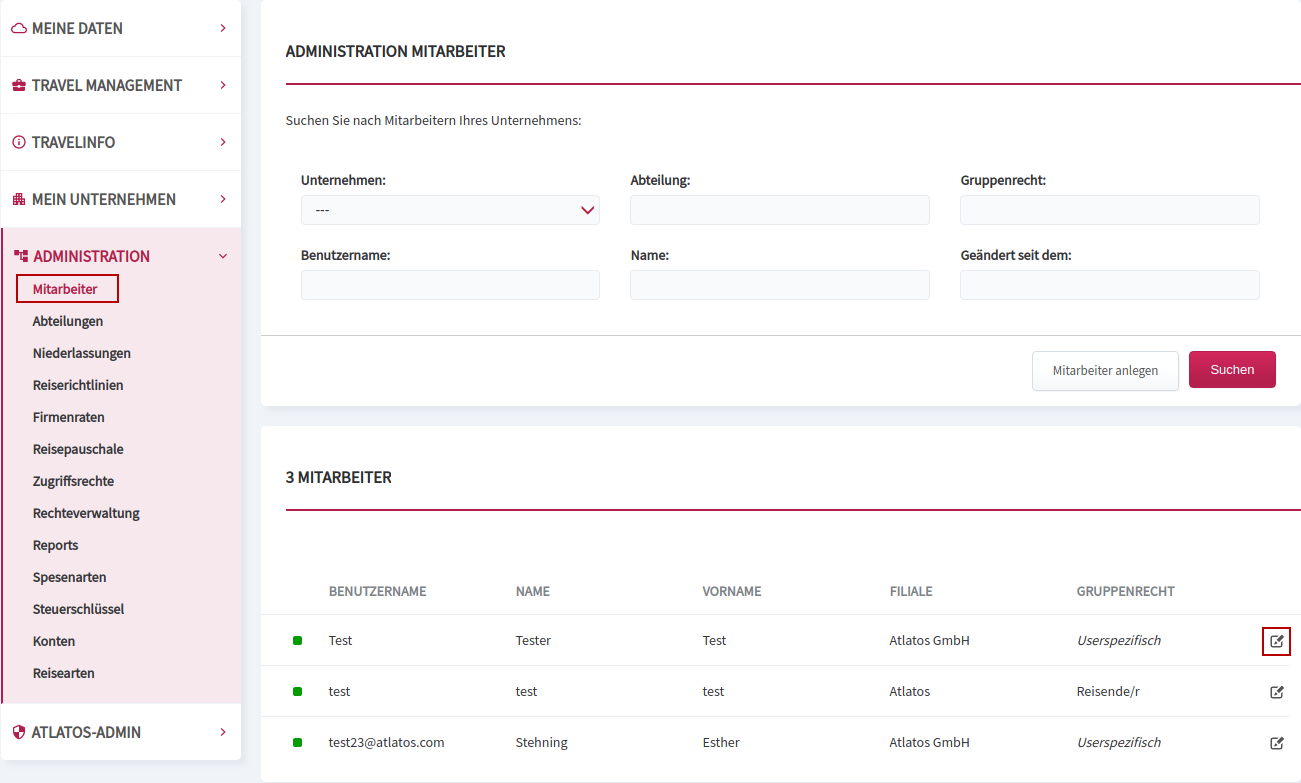Click the info icon beside Travelinfo
The image size is (1301, 783).
[19, 143]
